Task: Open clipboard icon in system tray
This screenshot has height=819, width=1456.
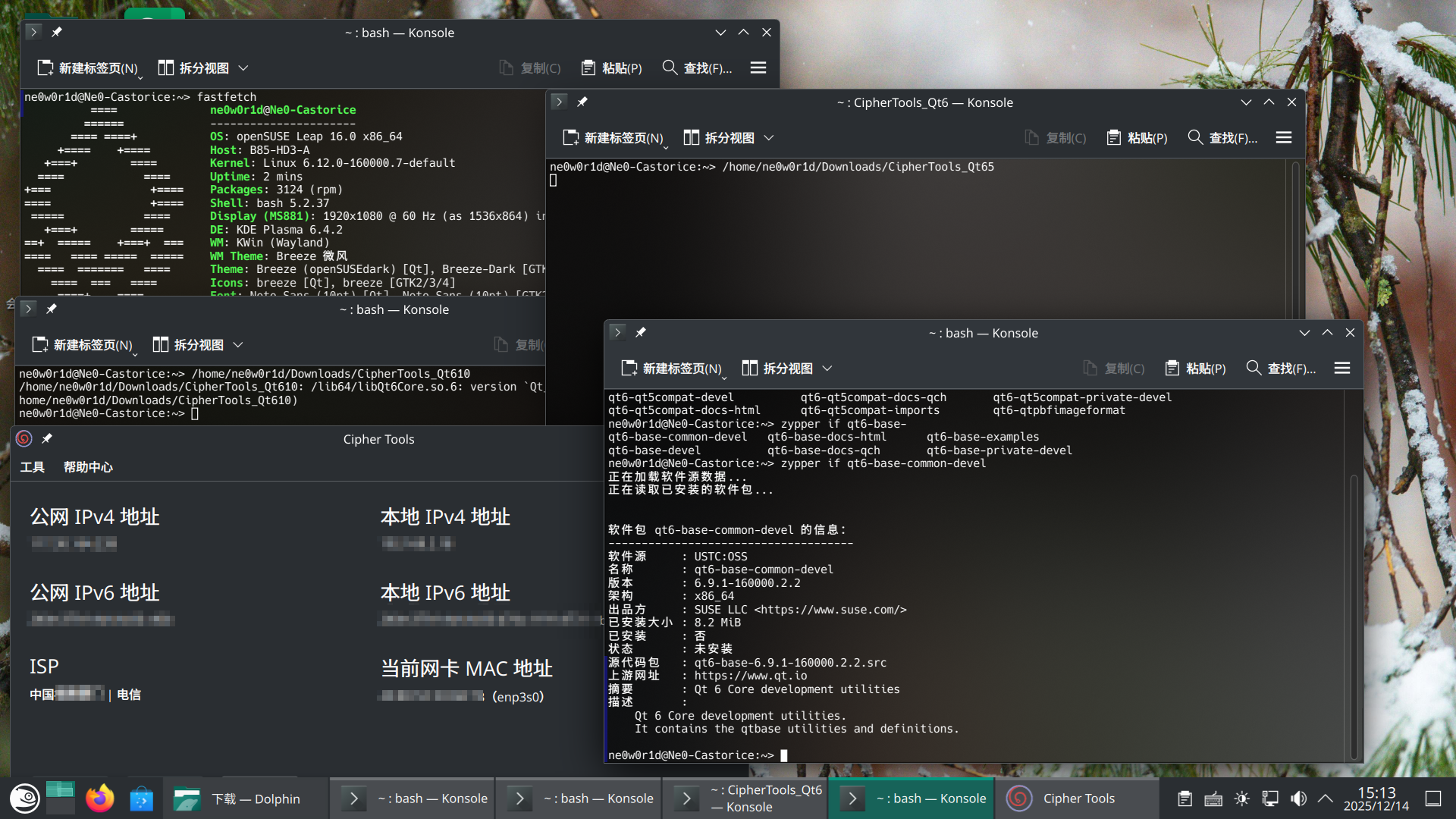Action: [x=1185, y=799]
